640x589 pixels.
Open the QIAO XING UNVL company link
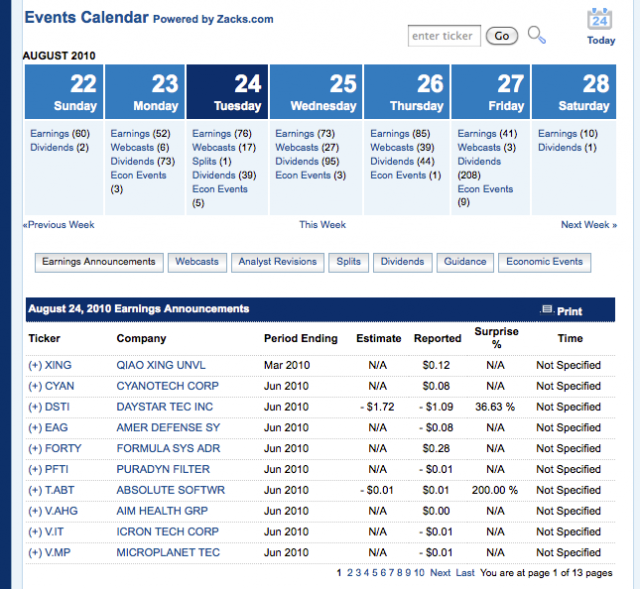161,365
